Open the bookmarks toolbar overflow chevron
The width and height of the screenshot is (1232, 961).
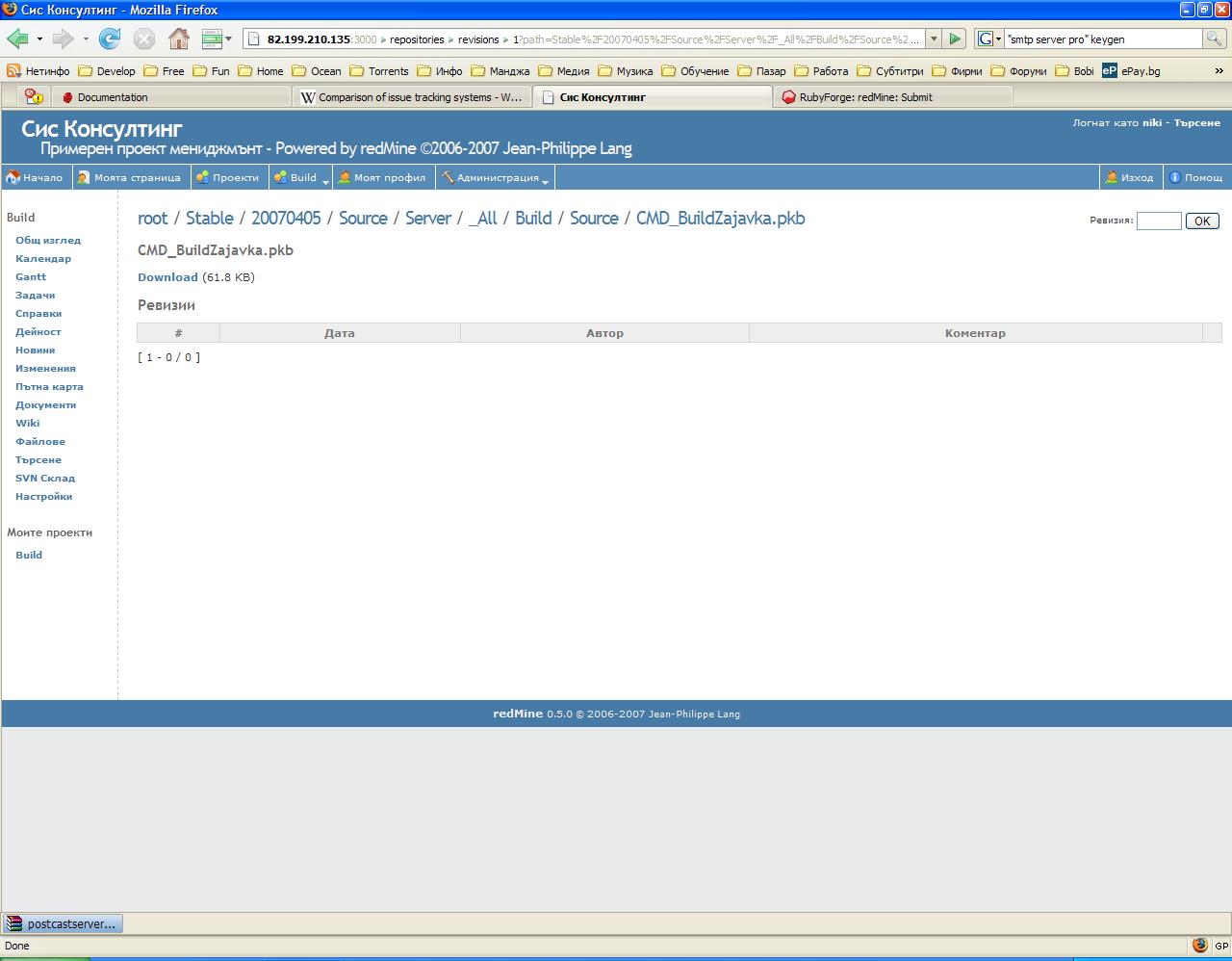pos(1219,71)
